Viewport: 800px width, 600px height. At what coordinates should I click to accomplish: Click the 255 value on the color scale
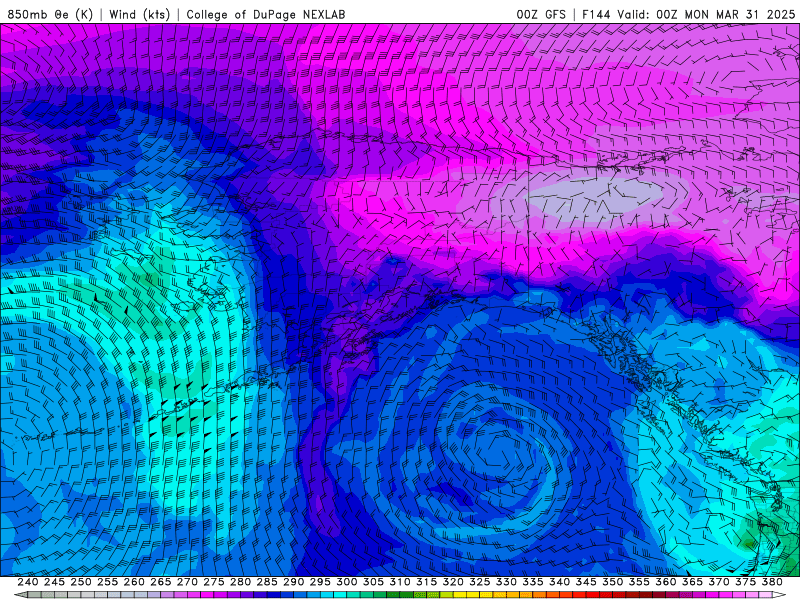tap(107, 582)
